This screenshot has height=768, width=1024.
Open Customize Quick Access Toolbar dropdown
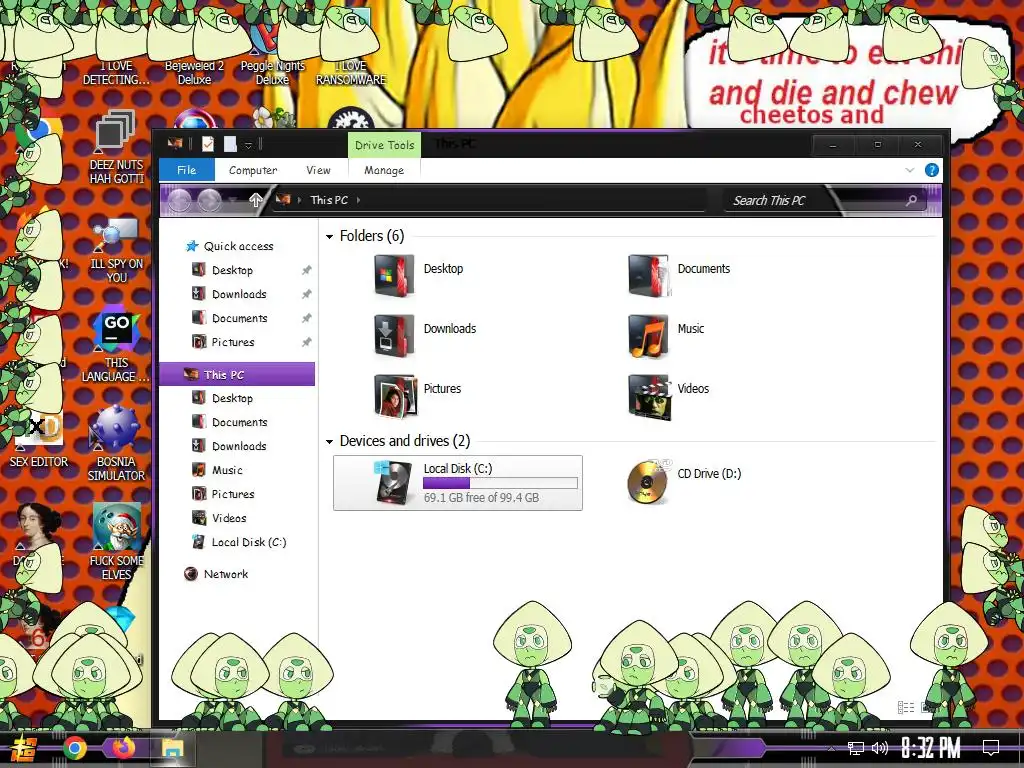(248, 145)
